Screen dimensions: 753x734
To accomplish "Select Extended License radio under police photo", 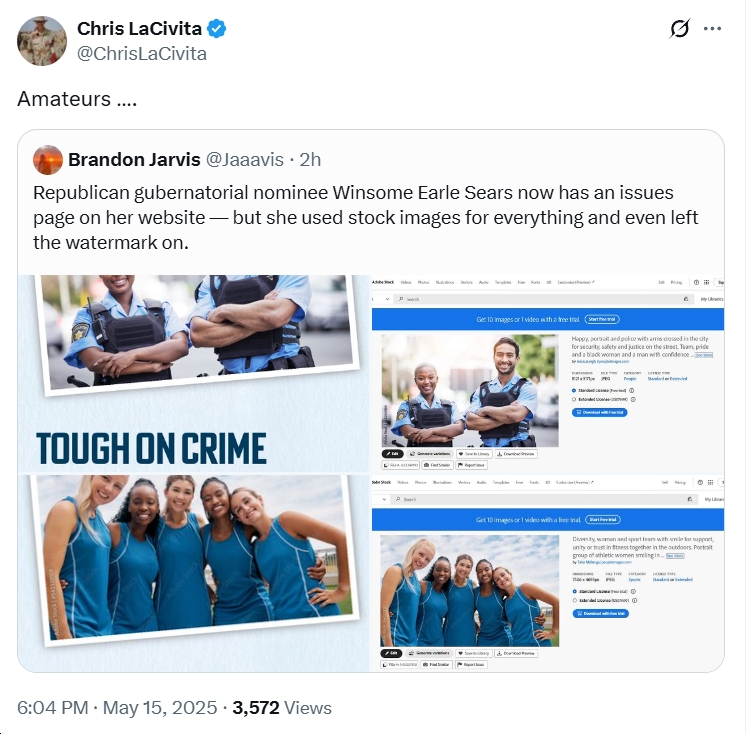I will (574, 399).
